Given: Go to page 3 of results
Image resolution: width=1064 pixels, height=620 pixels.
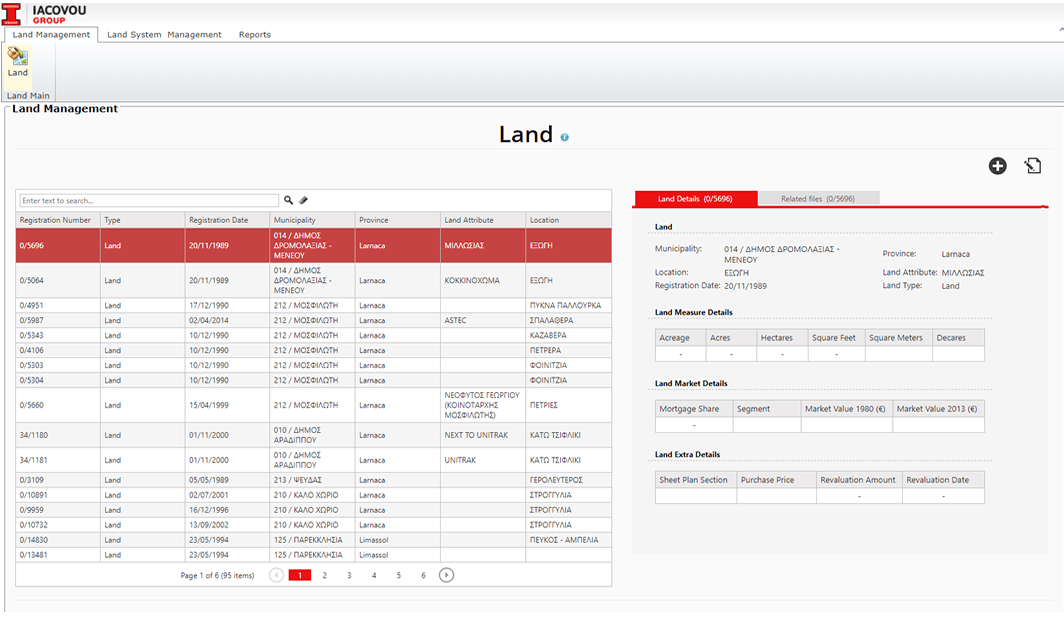Looking at the screenshot, I should tap(349, 576).
